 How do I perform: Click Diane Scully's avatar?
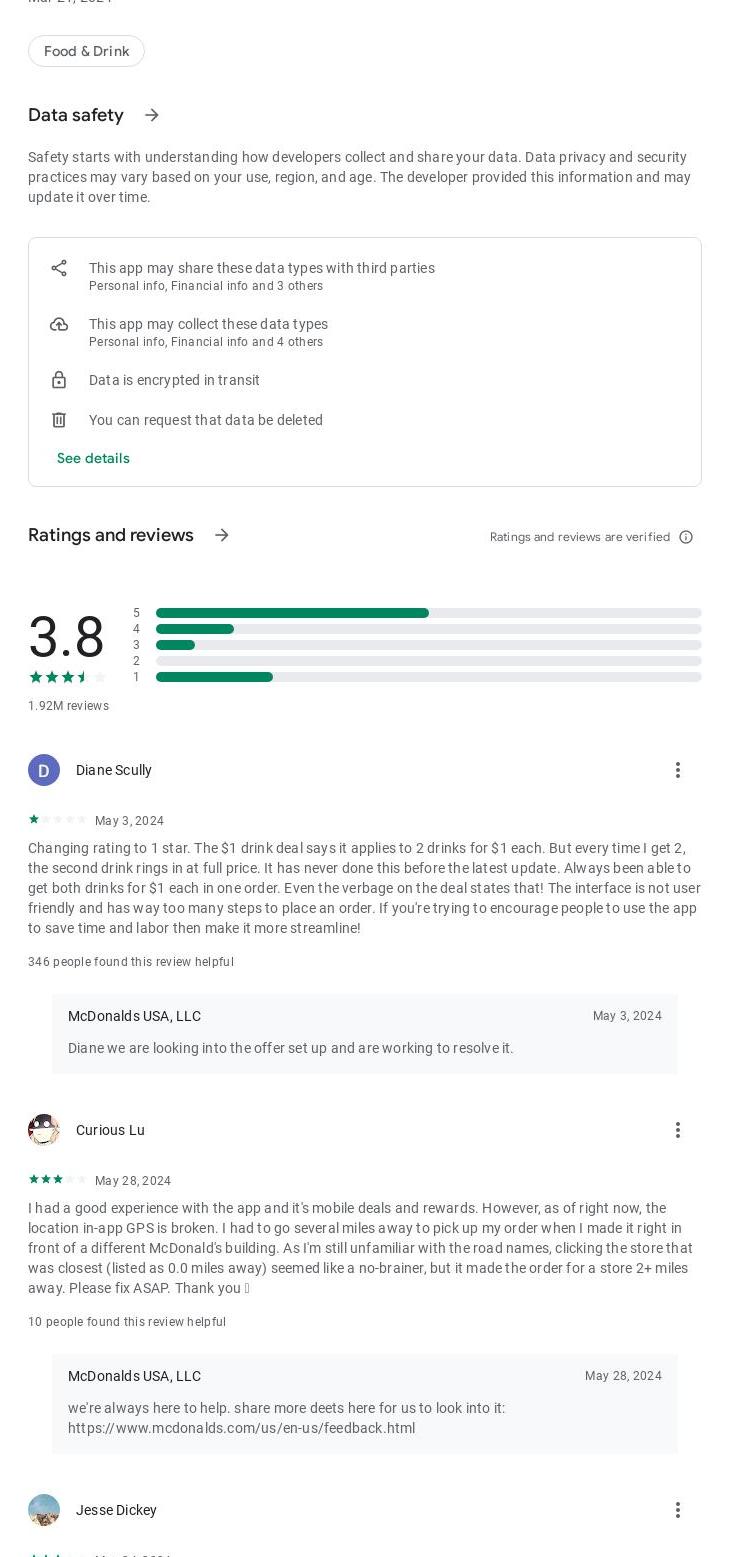click(x=44, y=770)
